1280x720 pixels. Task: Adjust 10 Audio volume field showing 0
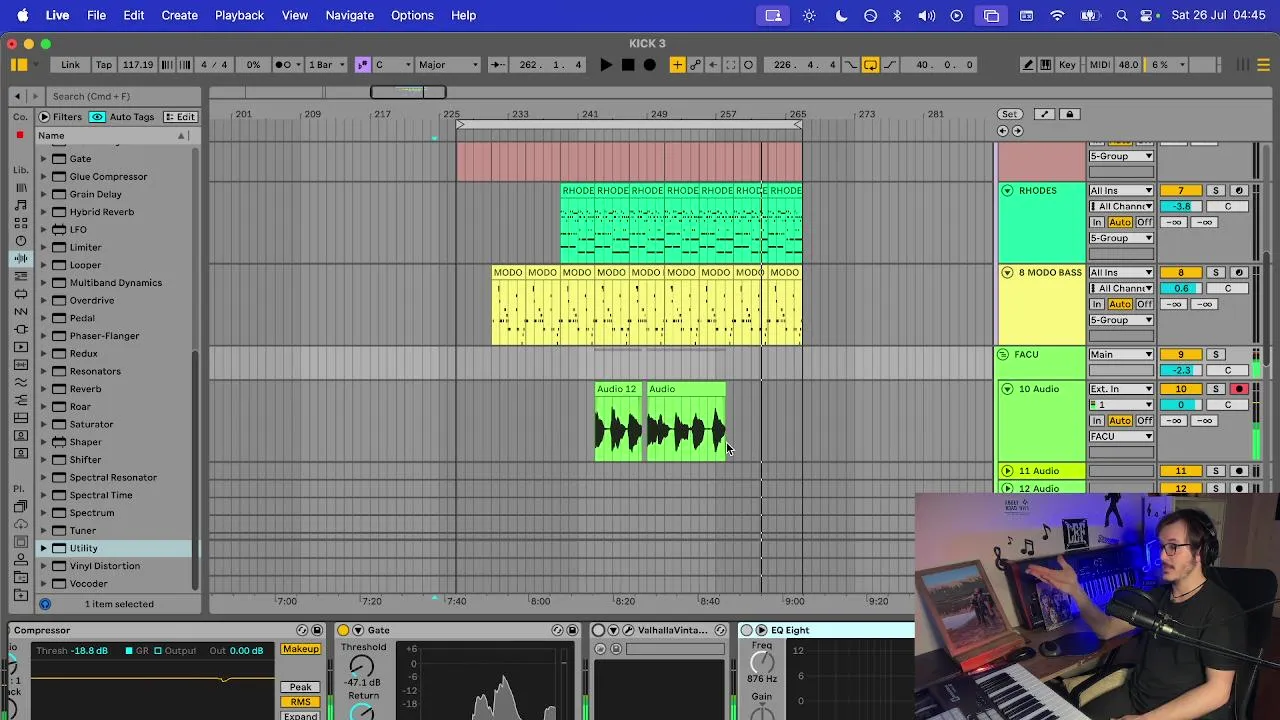(x=1181, y=405)
